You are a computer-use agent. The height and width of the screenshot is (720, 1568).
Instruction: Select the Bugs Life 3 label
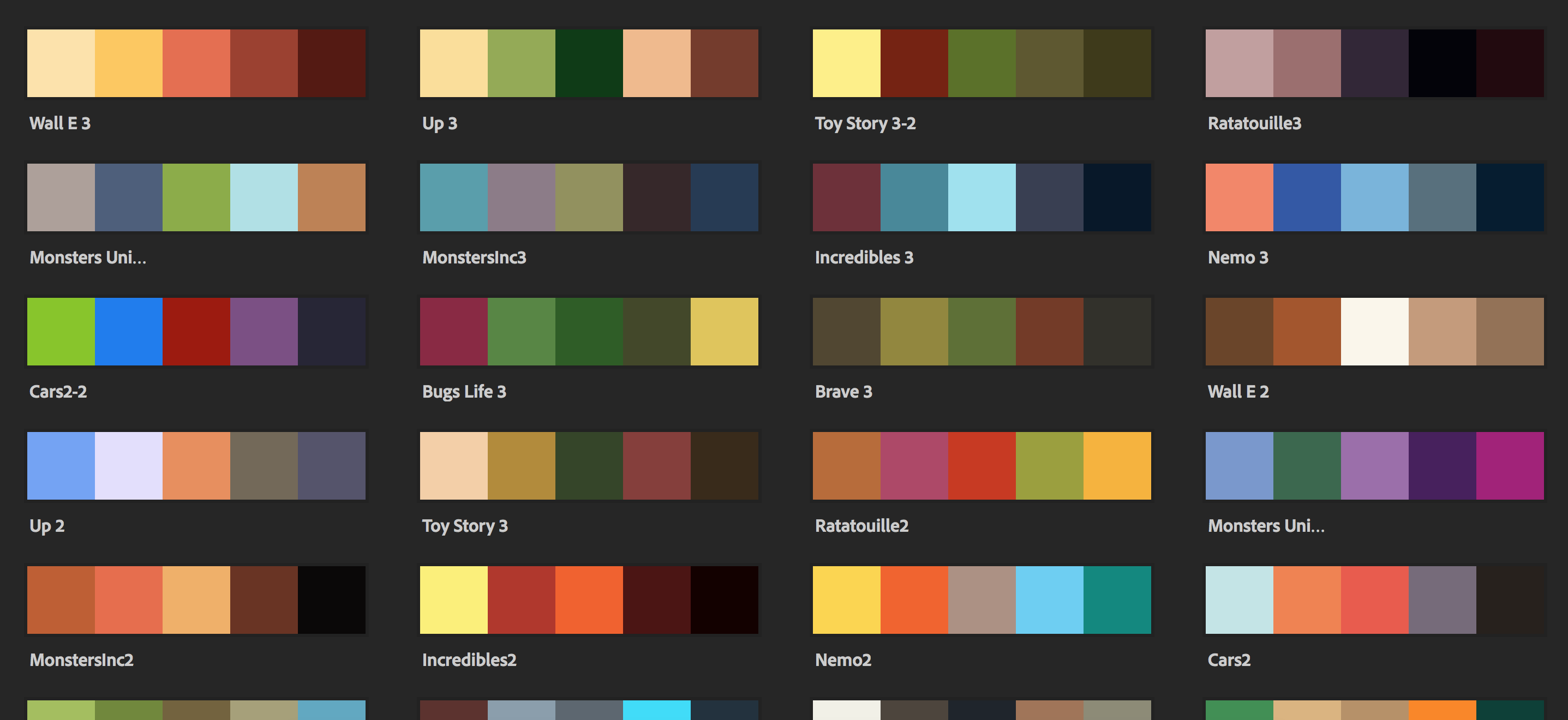(x=464, y=391)
